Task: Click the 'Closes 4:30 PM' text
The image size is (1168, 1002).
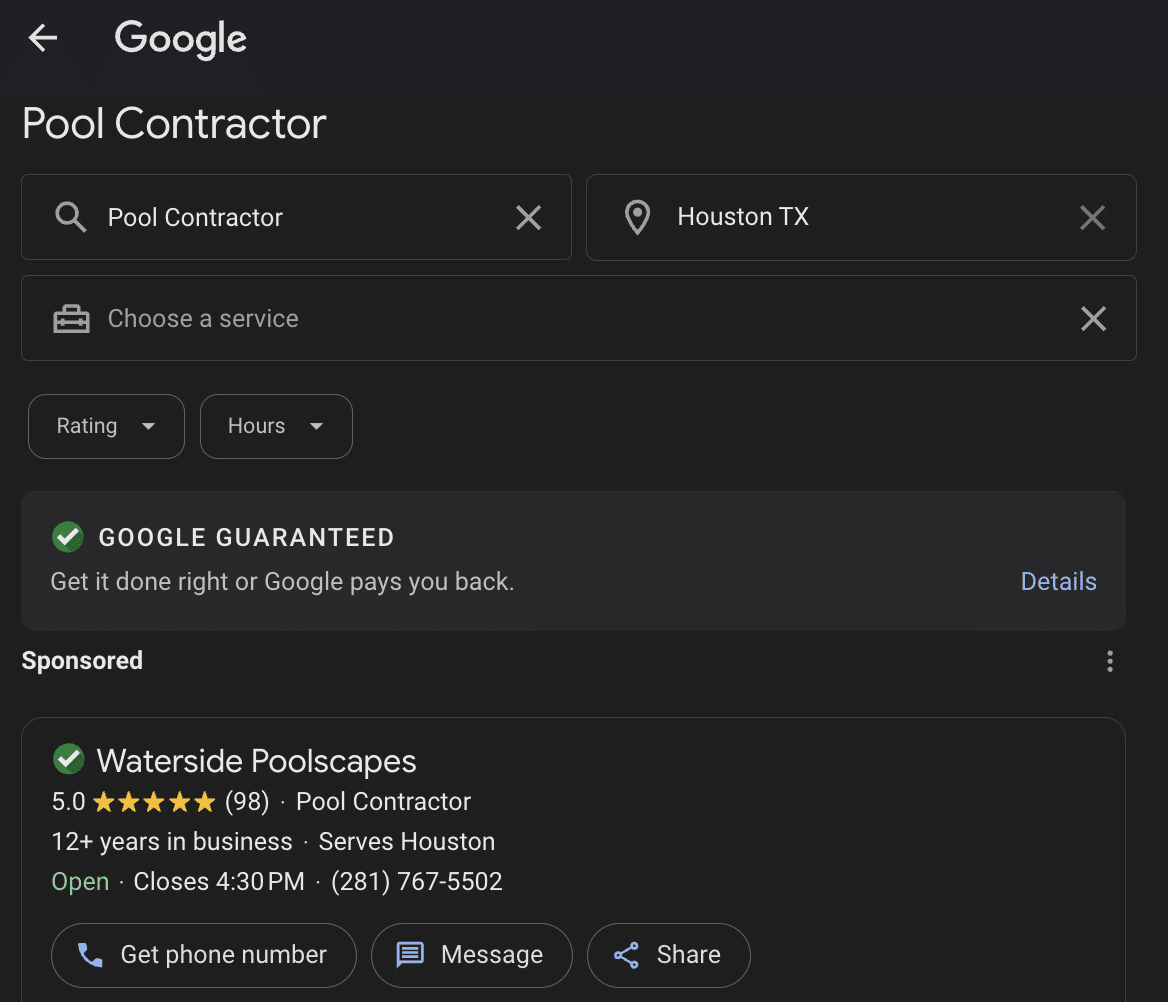Action: coord(219,881)
